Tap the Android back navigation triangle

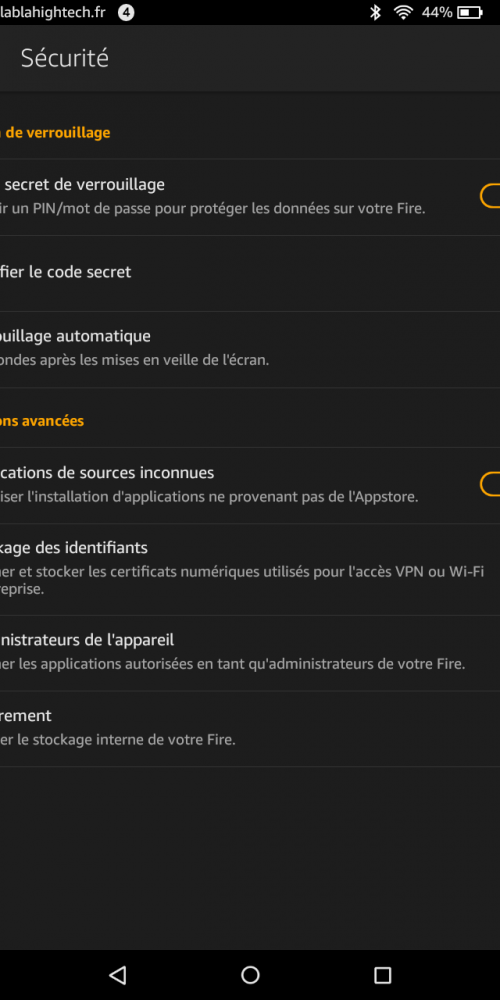[x=117, y=974]
